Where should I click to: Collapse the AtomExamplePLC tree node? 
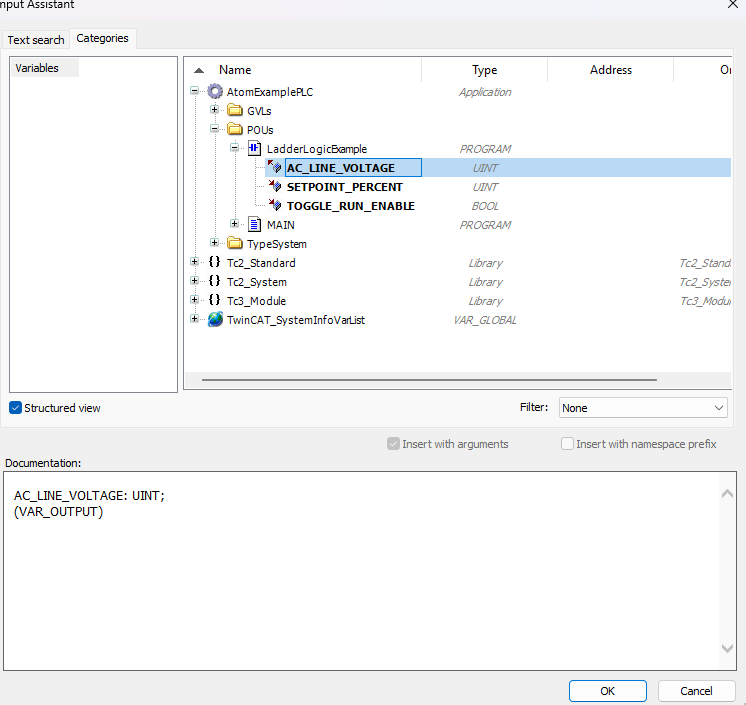coord(194,90)
